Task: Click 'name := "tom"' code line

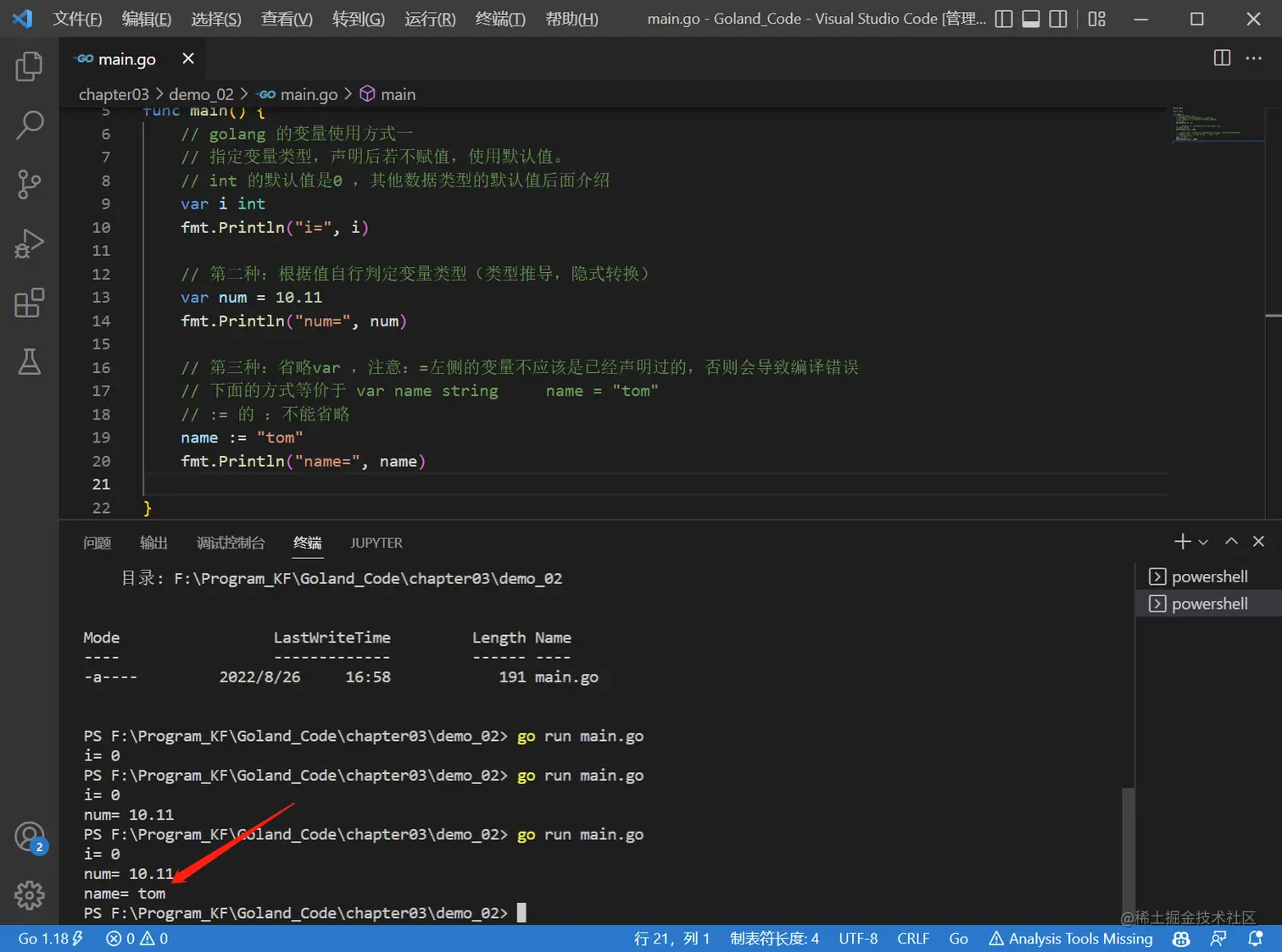Action: tap(242, 437)
